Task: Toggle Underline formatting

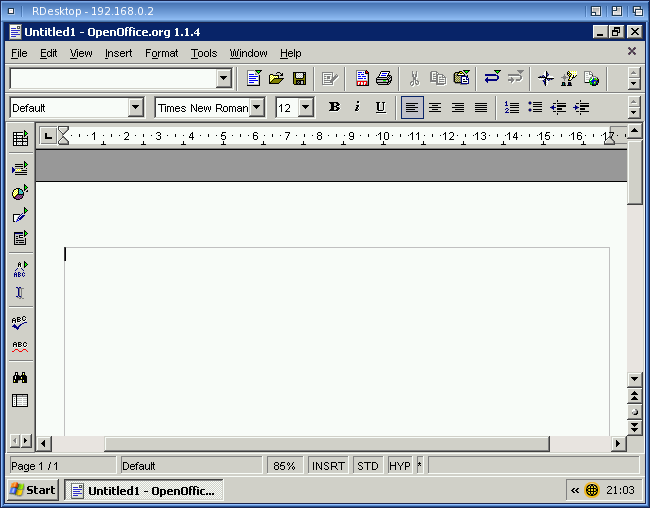Action: [380, 107]
